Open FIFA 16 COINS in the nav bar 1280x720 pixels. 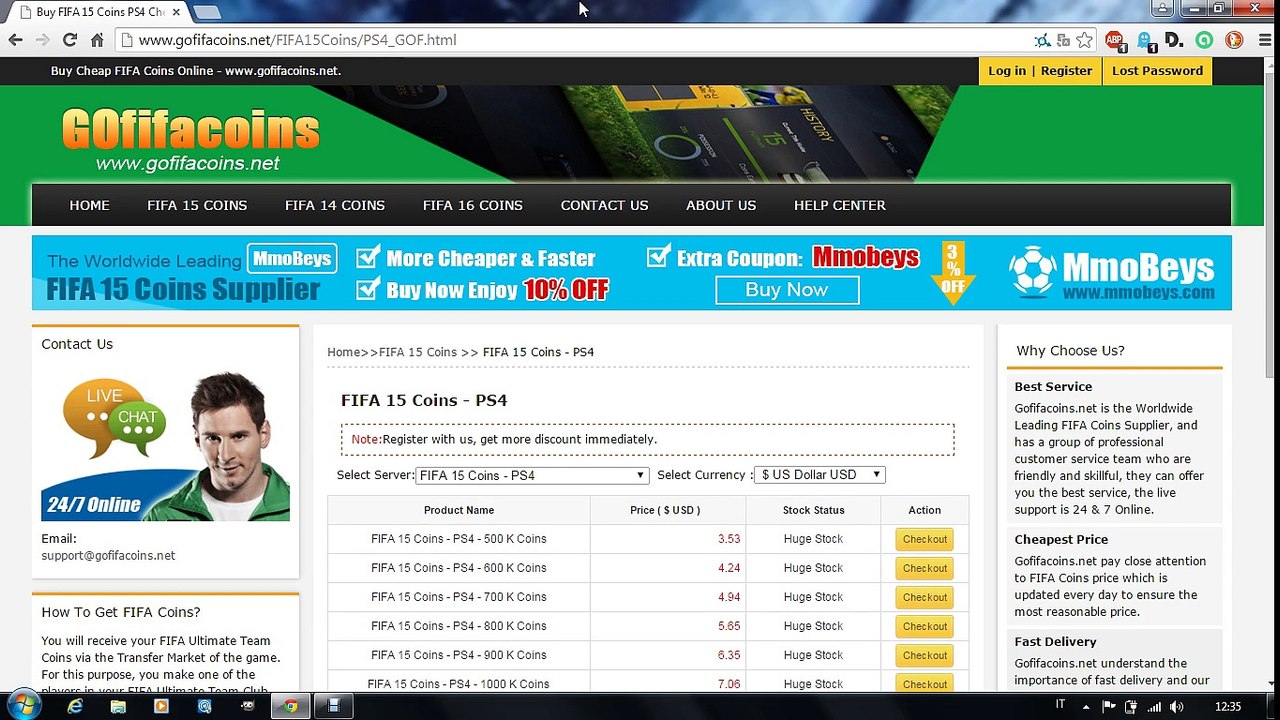(473, 205)
